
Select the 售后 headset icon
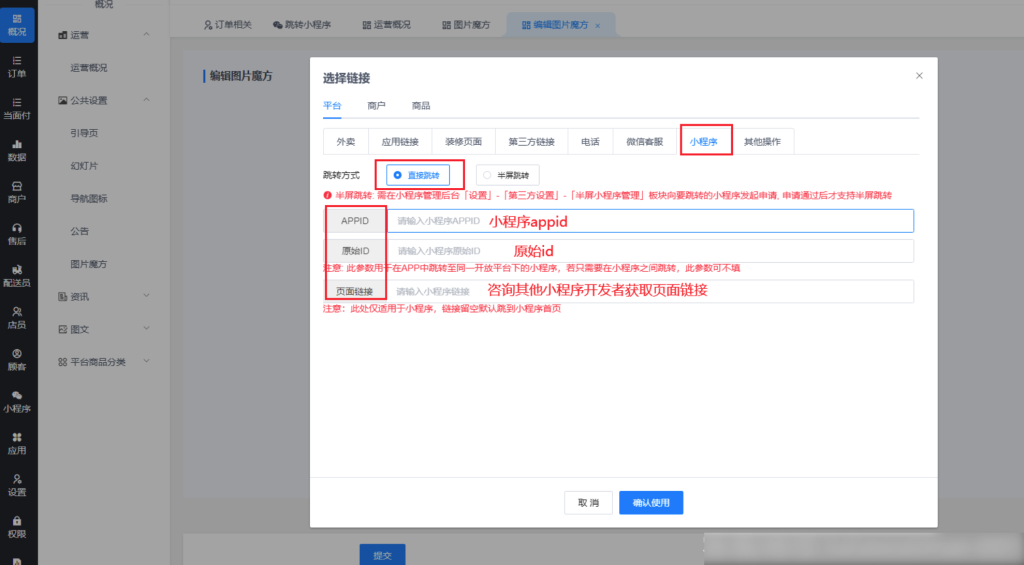tap(17, 233)
